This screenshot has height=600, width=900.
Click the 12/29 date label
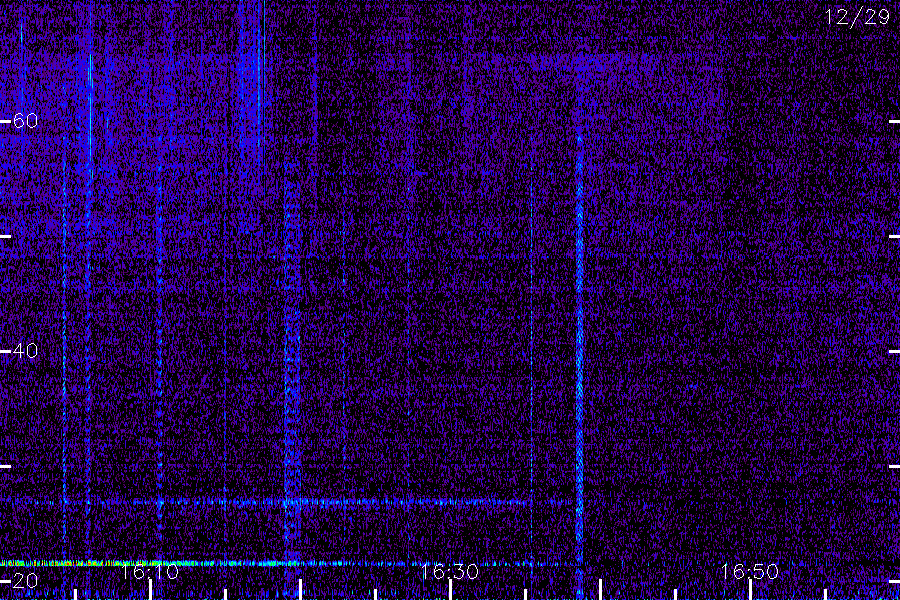point(857,17)
